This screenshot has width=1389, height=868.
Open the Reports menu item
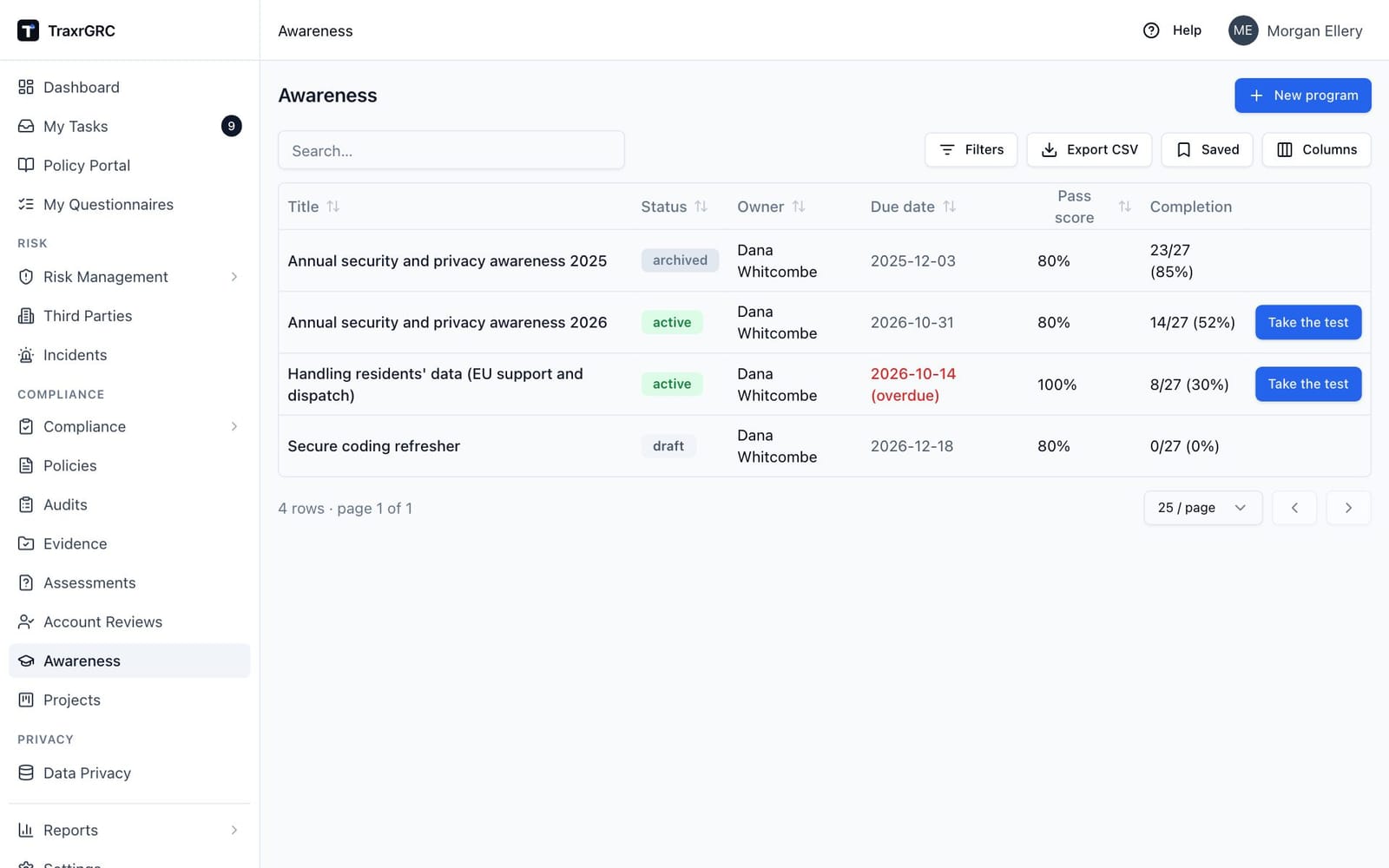pyautogui.click(x=129, y=830)
